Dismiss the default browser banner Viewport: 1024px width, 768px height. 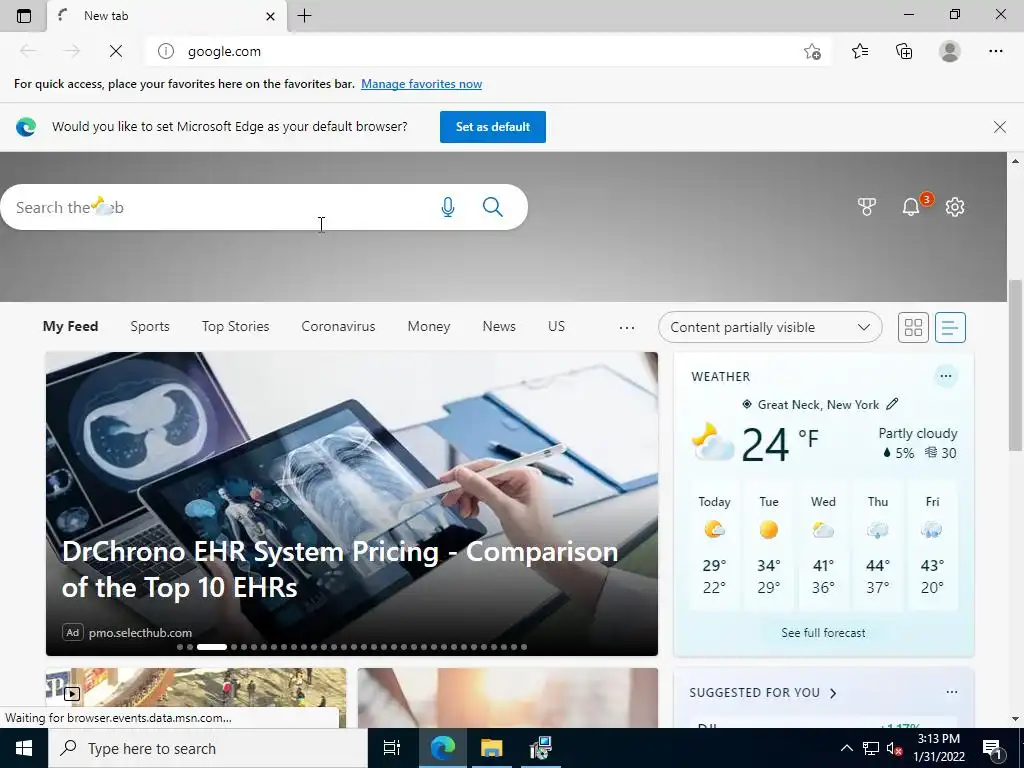coord(999,127)
